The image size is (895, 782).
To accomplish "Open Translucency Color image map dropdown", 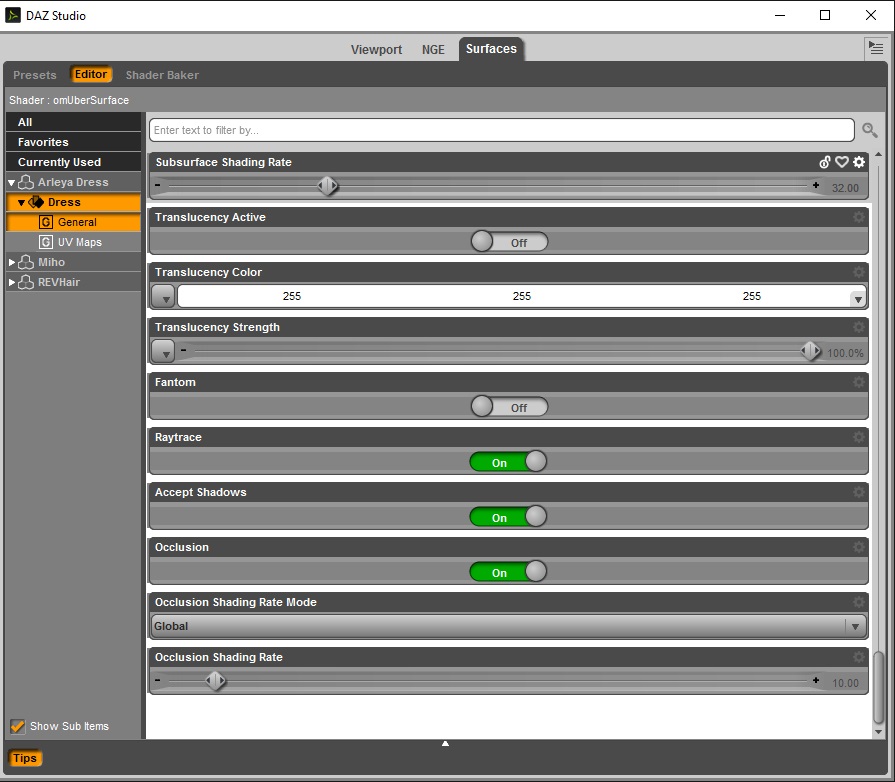I will coord(163,296).
